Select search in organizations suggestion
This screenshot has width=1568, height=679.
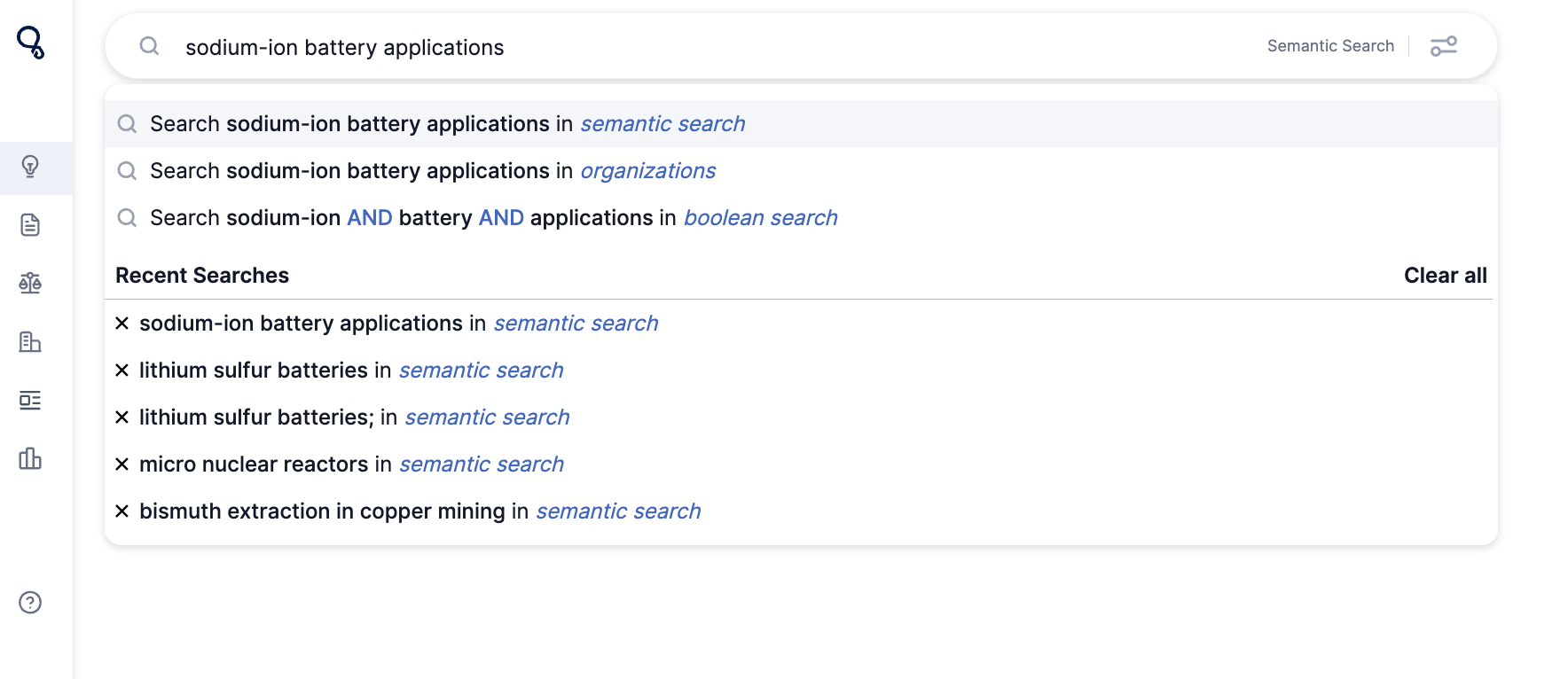click(x=801, y=171)
